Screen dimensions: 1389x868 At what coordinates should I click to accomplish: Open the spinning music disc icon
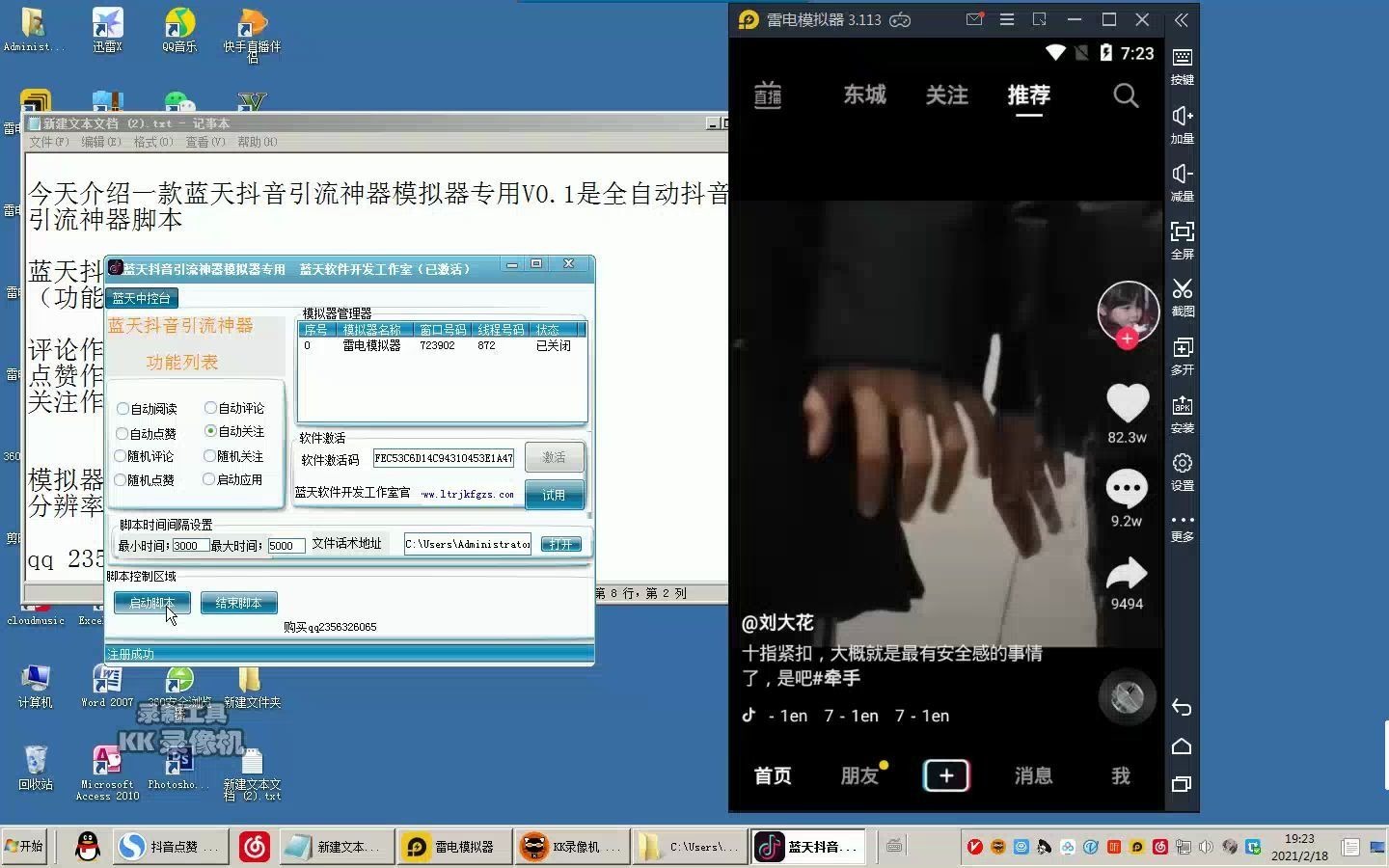point(1127,696)
